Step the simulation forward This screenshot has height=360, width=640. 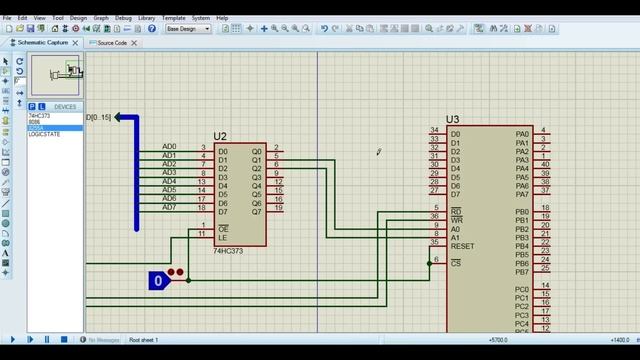point(30,339)
